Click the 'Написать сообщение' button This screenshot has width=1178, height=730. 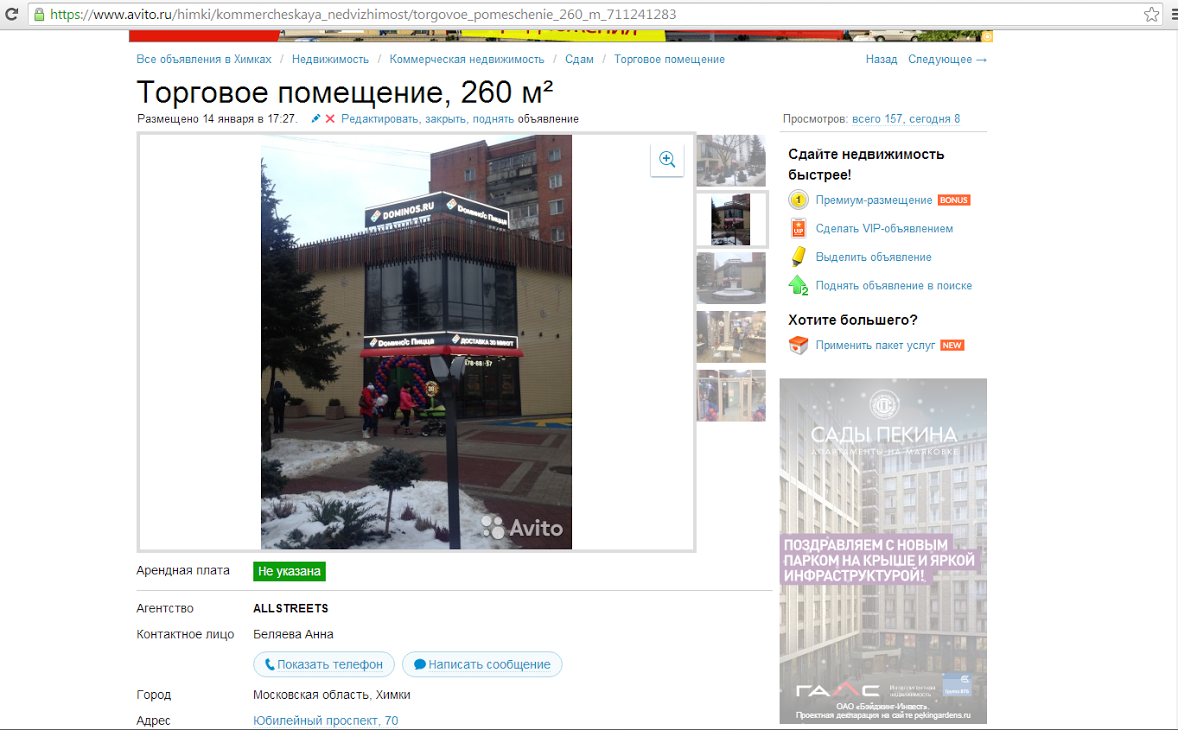[482, 665]
